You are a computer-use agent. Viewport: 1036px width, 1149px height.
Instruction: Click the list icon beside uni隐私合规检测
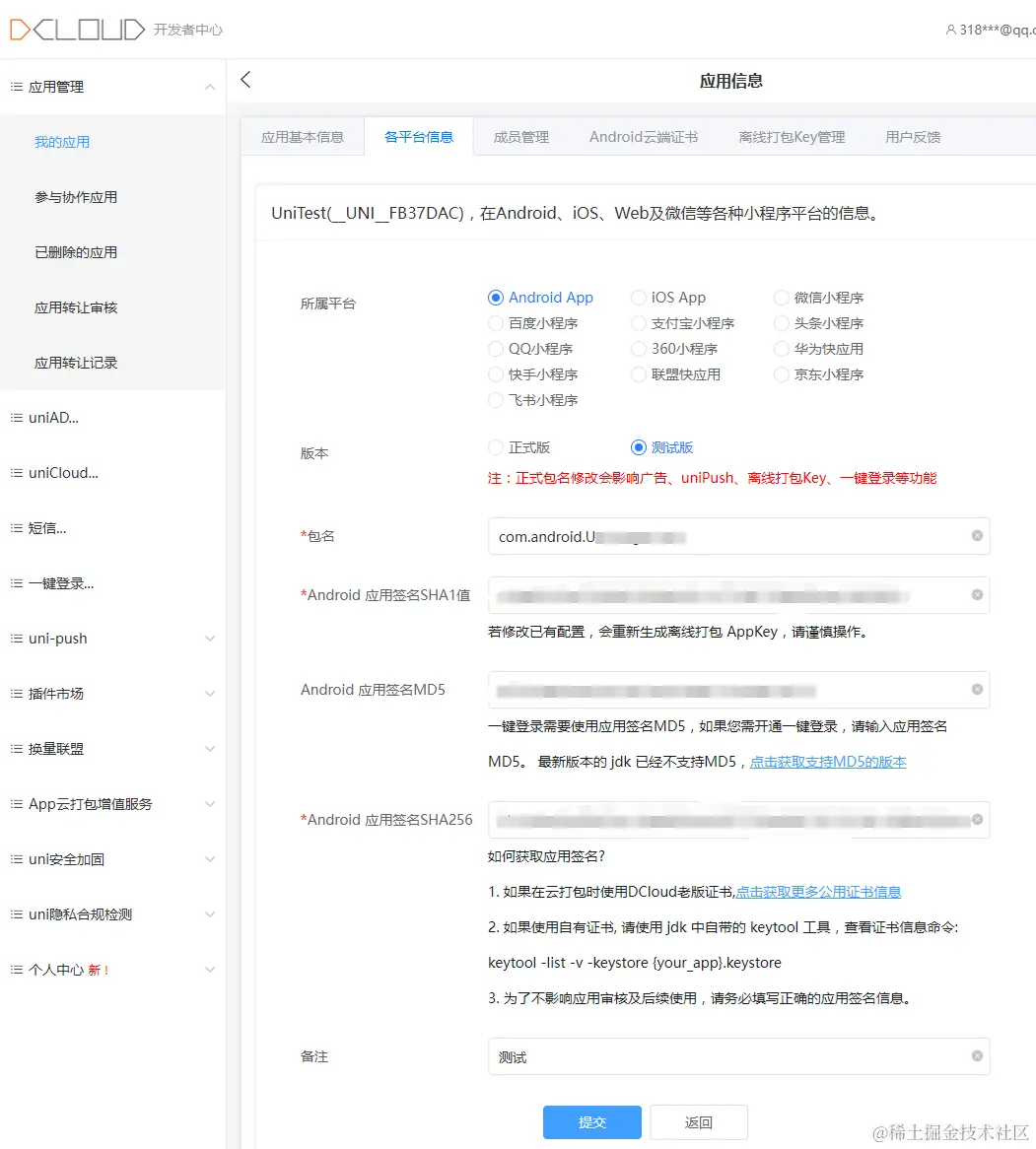[16, 914]
